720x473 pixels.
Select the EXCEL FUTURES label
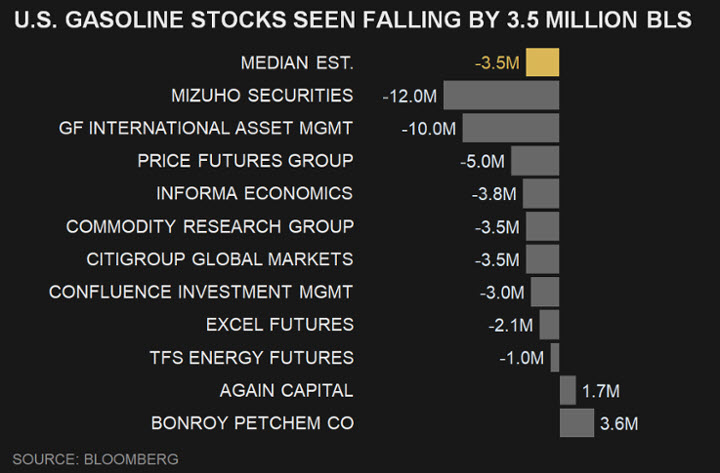(x=280, y=324)
